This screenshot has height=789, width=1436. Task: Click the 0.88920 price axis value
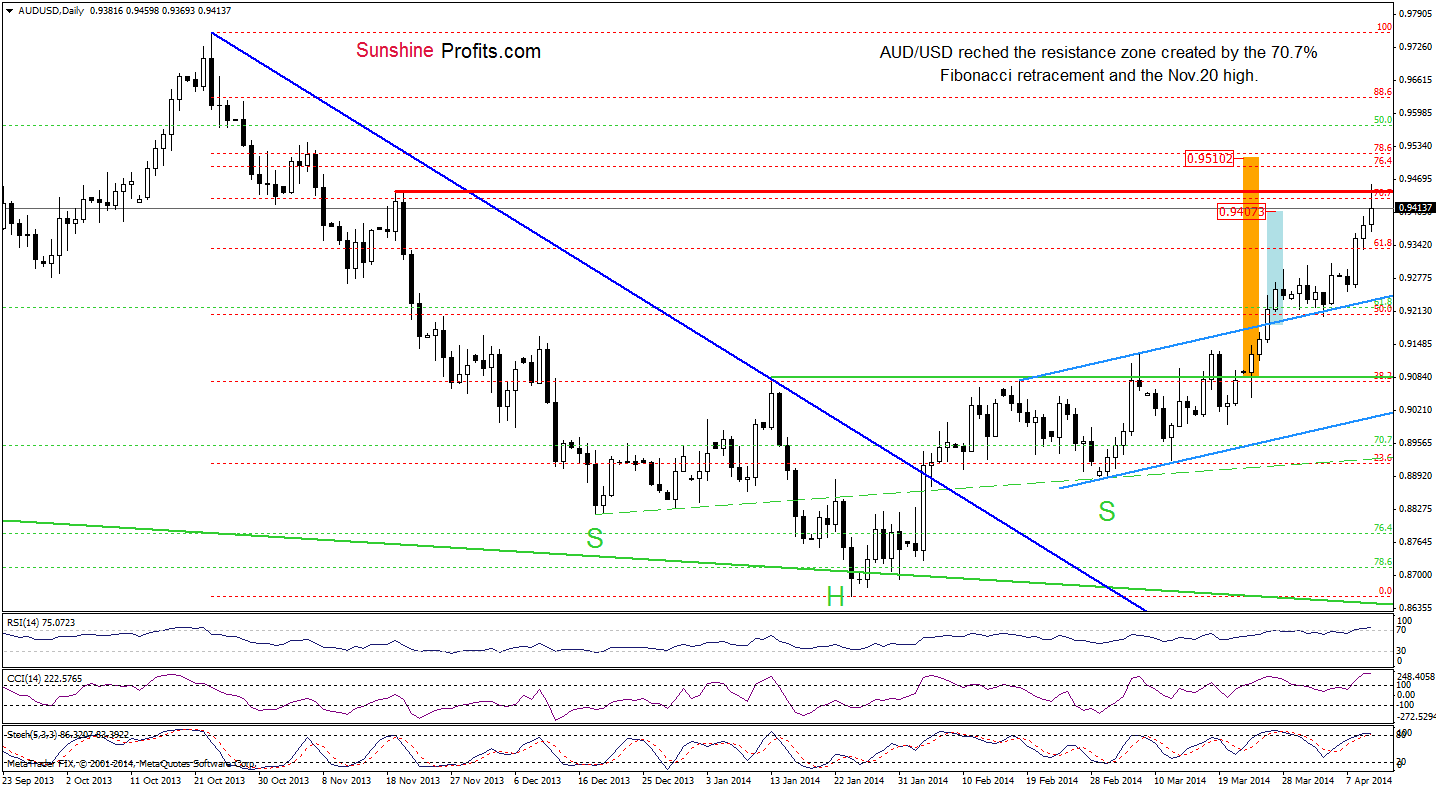pyautogui.click(x=1416, y=476)
